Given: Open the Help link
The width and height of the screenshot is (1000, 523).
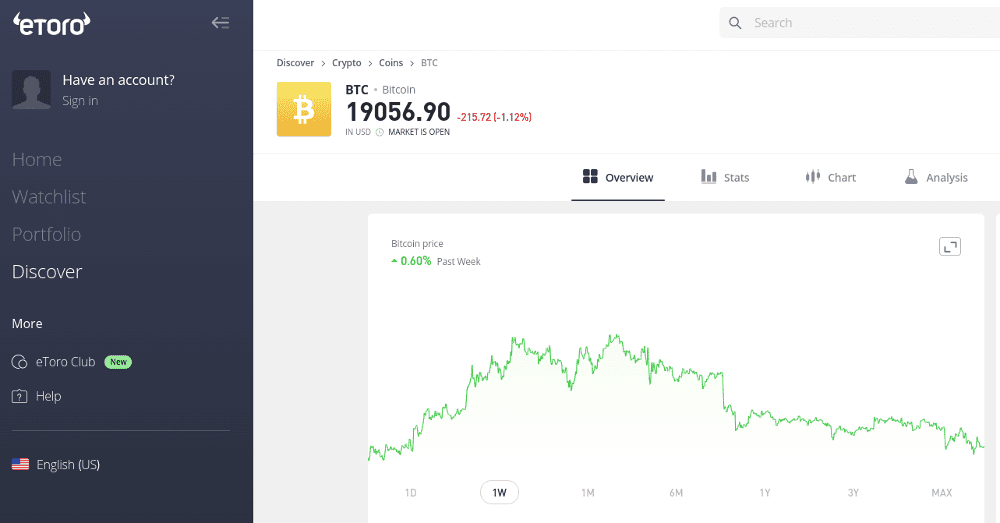Looking at the screenshot, I should (48, 396).
